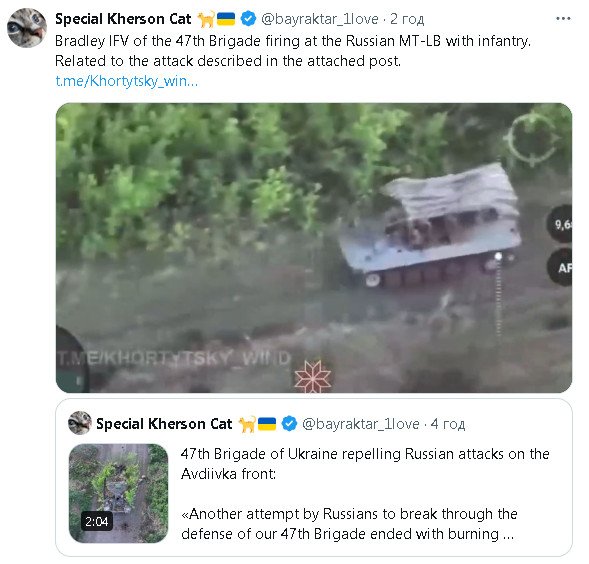Viewport: 589px width, 564px height.
Task: Open the t.me/Khortytsky_win link
Action: pos(127,81)
